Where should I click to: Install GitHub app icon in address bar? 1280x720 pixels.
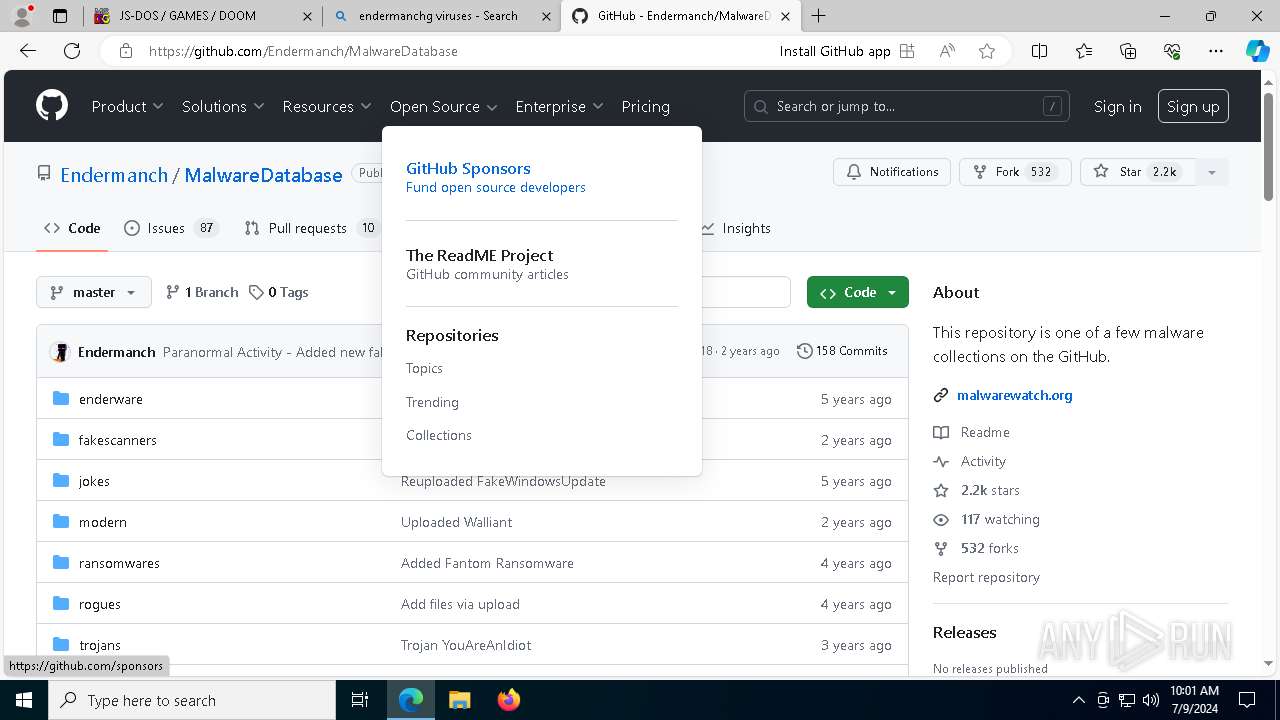click(907, 51)
